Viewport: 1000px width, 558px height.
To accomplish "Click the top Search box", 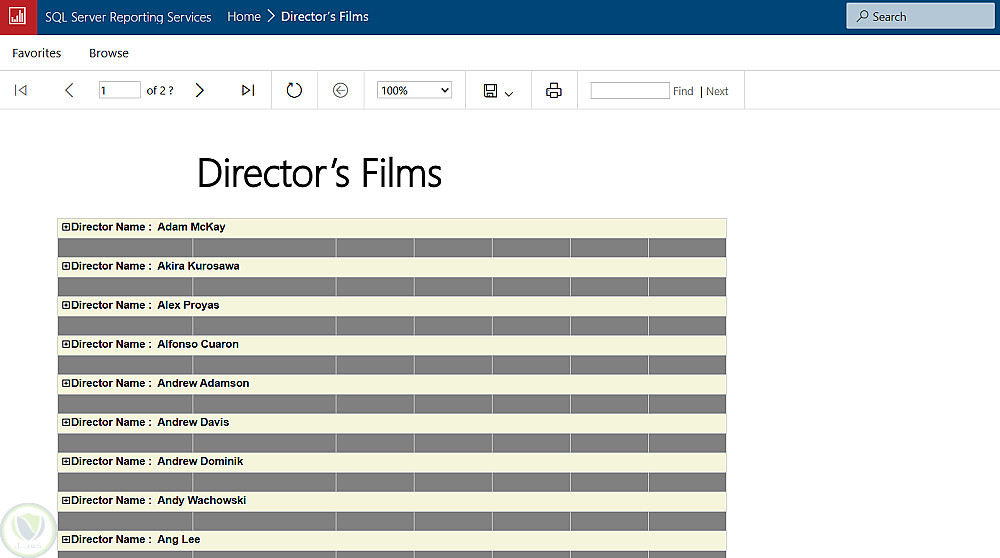I will pos(921,17).
